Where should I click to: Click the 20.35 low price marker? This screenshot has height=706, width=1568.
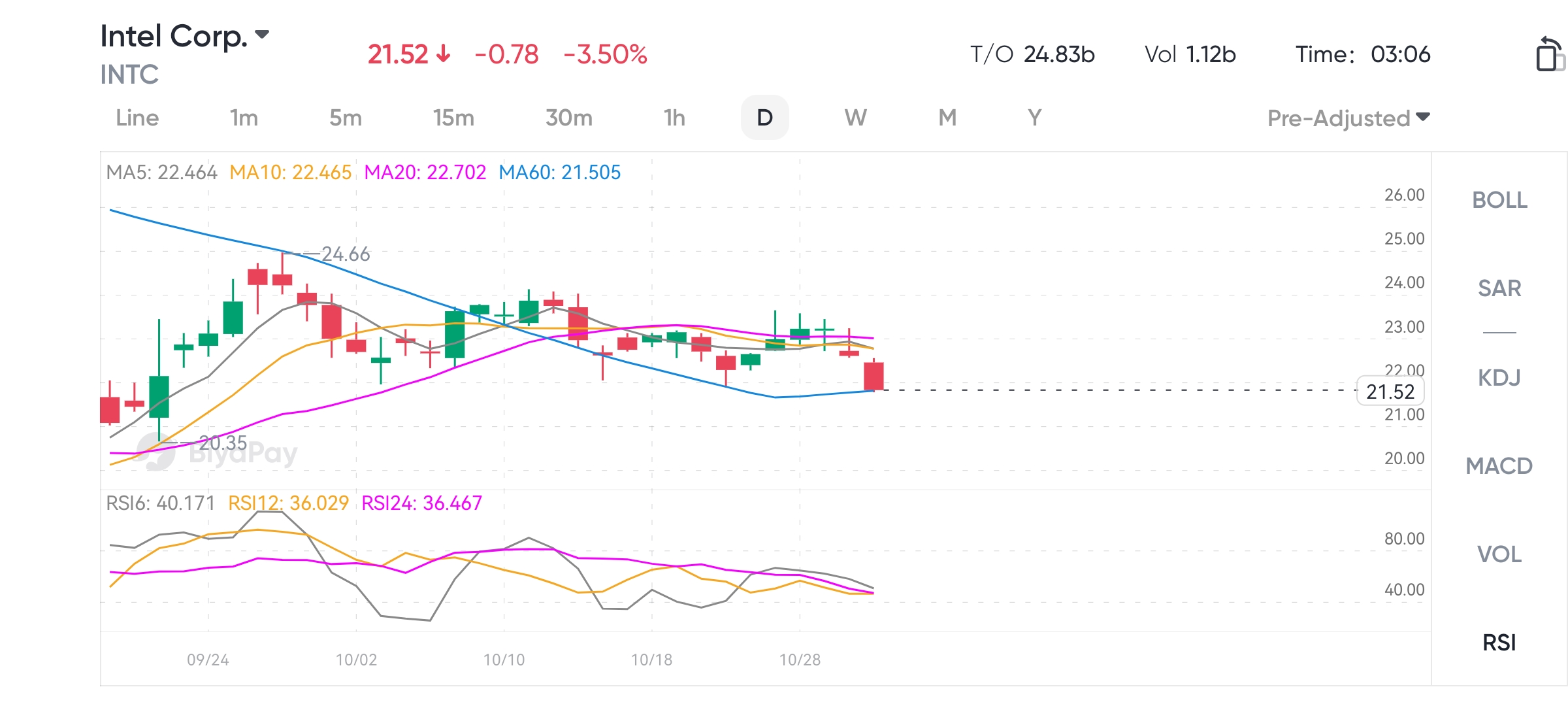tap(223, 443)
